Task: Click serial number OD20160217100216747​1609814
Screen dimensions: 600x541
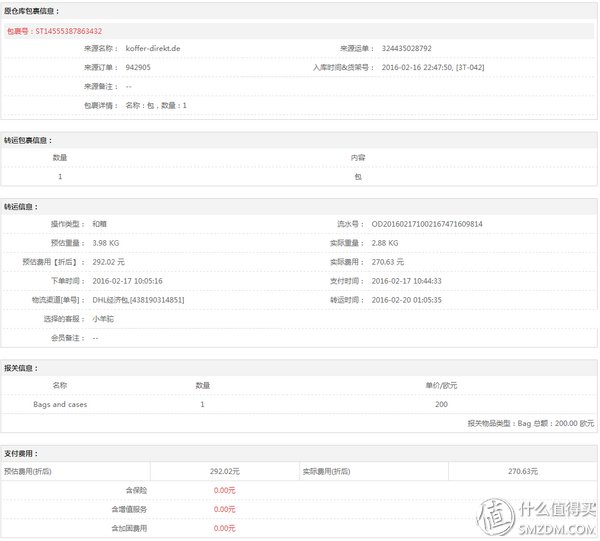Action: click(427, 224)
